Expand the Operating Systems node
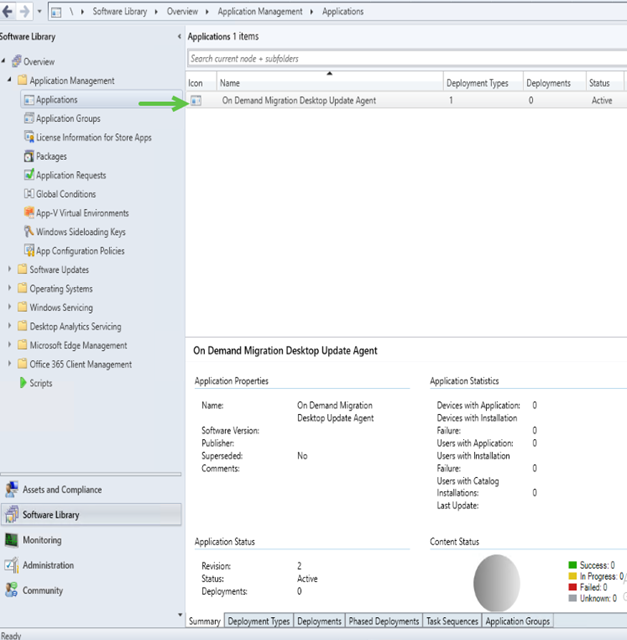 point(9,288)
